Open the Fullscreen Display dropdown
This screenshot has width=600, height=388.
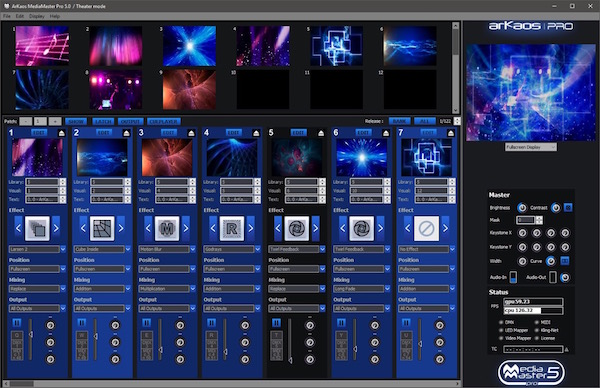click(x=530, y=147)
